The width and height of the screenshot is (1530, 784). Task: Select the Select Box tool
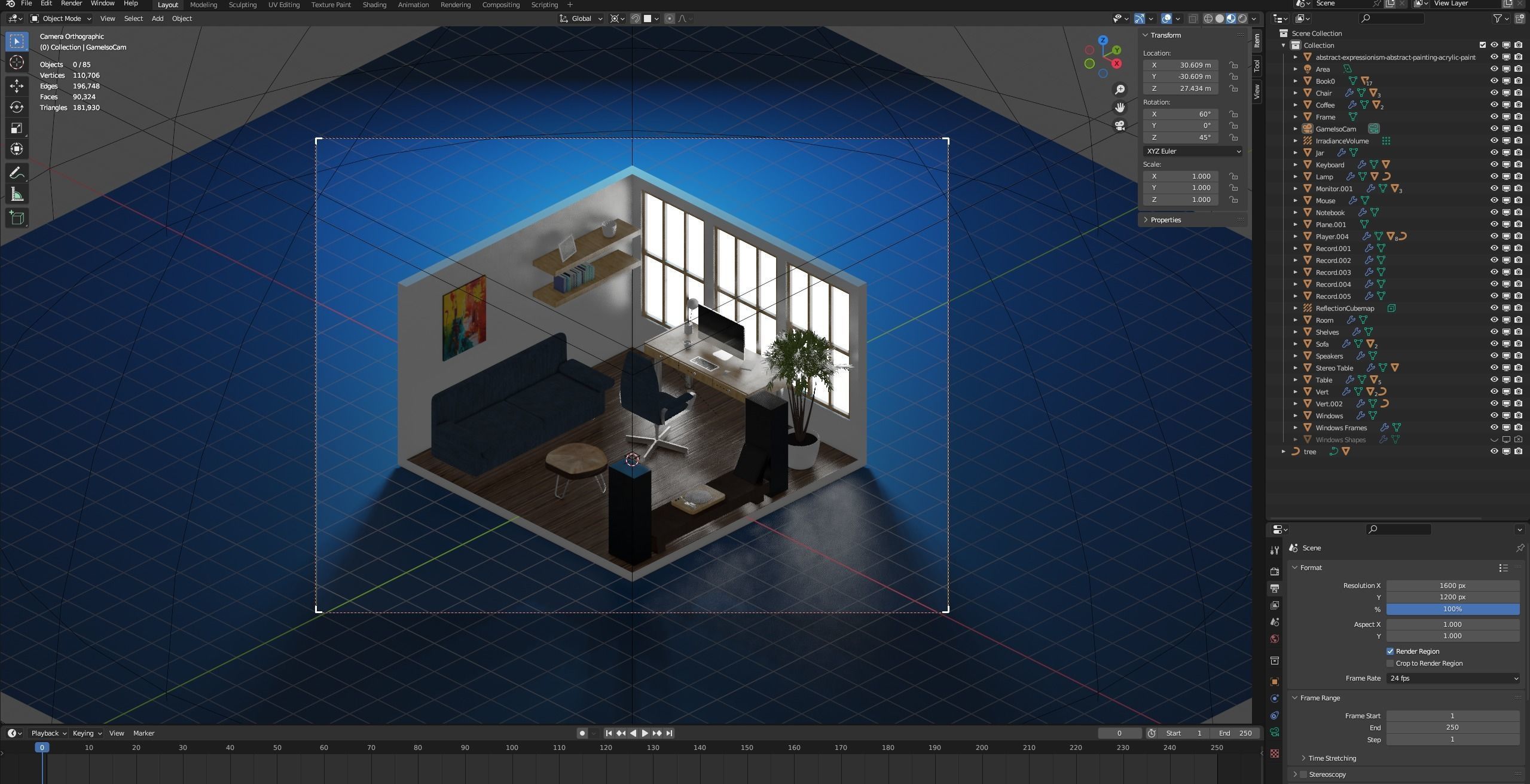coord(17,41)
